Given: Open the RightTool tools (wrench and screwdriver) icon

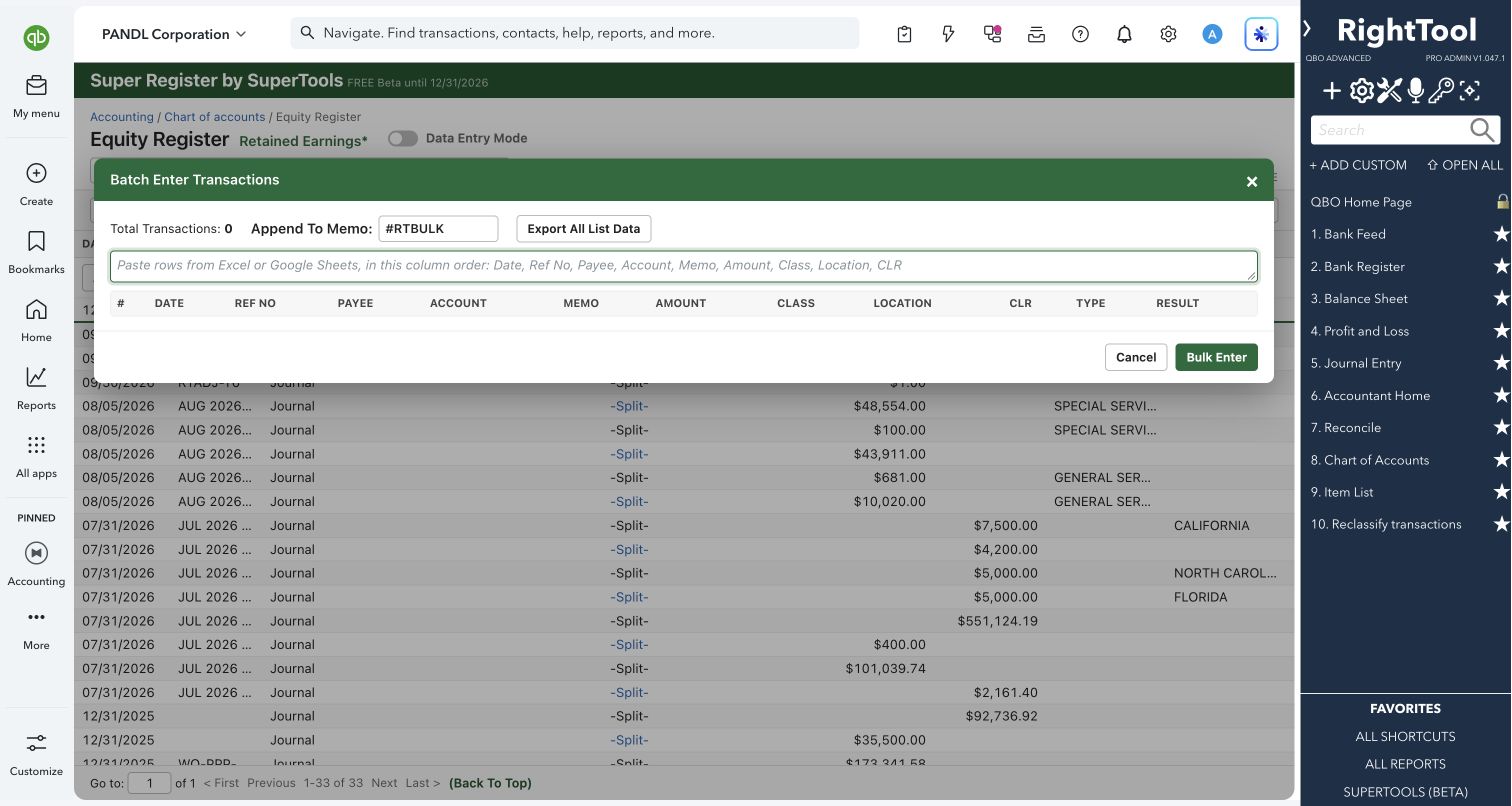Looking at the screenshot, I should [1389, 92].
